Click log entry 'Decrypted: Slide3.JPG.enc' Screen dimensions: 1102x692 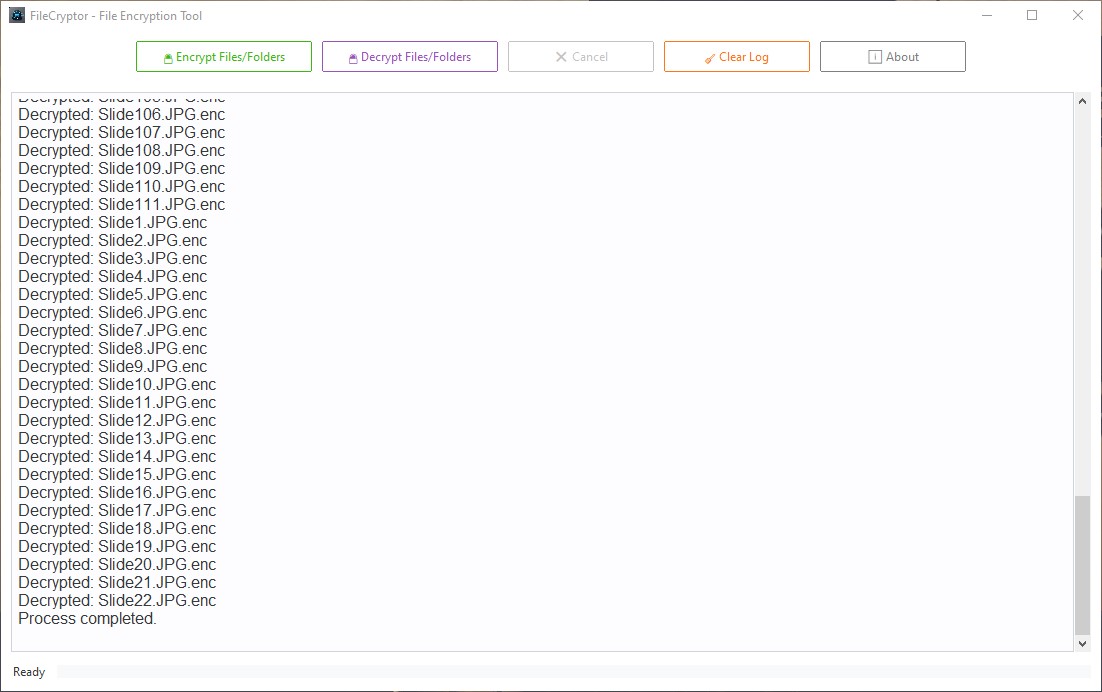pyautogui.click(x=112, y=259)
